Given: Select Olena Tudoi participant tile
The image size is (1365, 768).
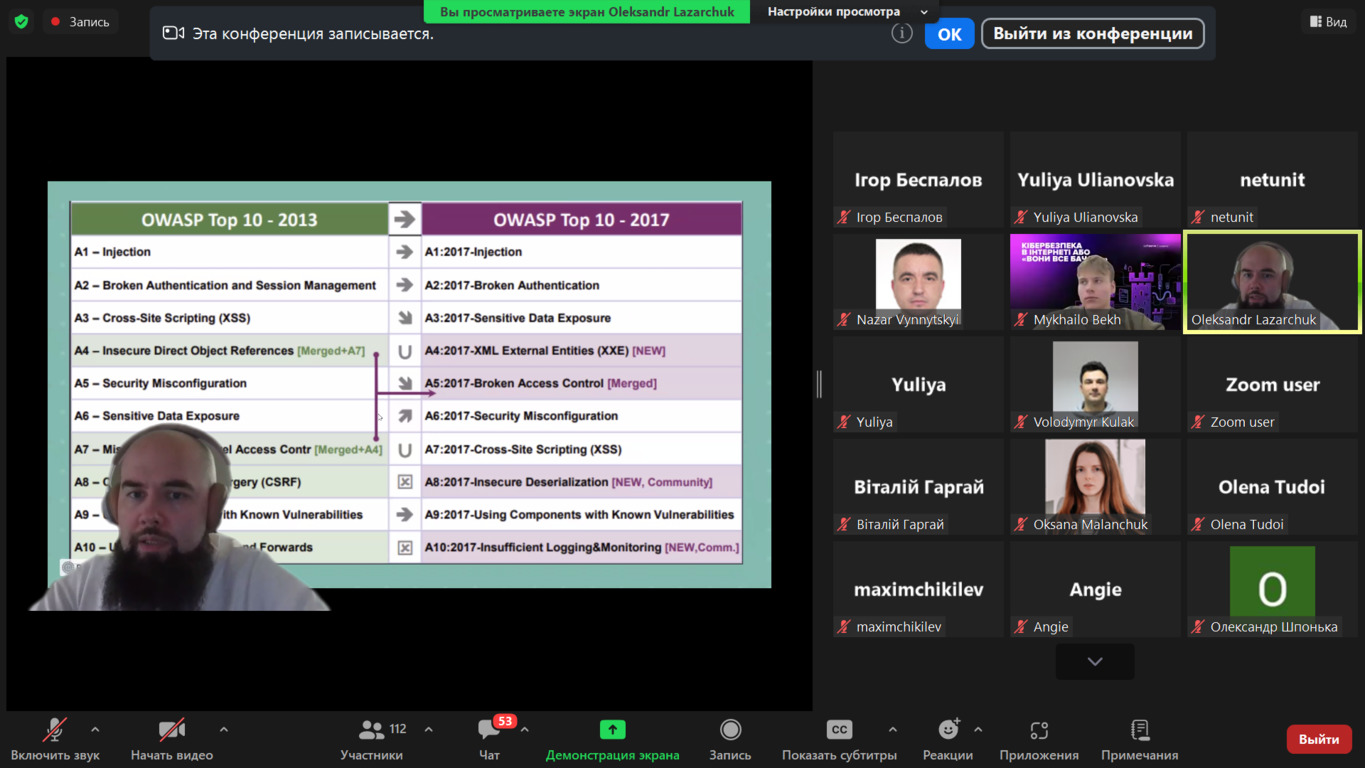Looking at the screenshot, I should pos(1272,487).
